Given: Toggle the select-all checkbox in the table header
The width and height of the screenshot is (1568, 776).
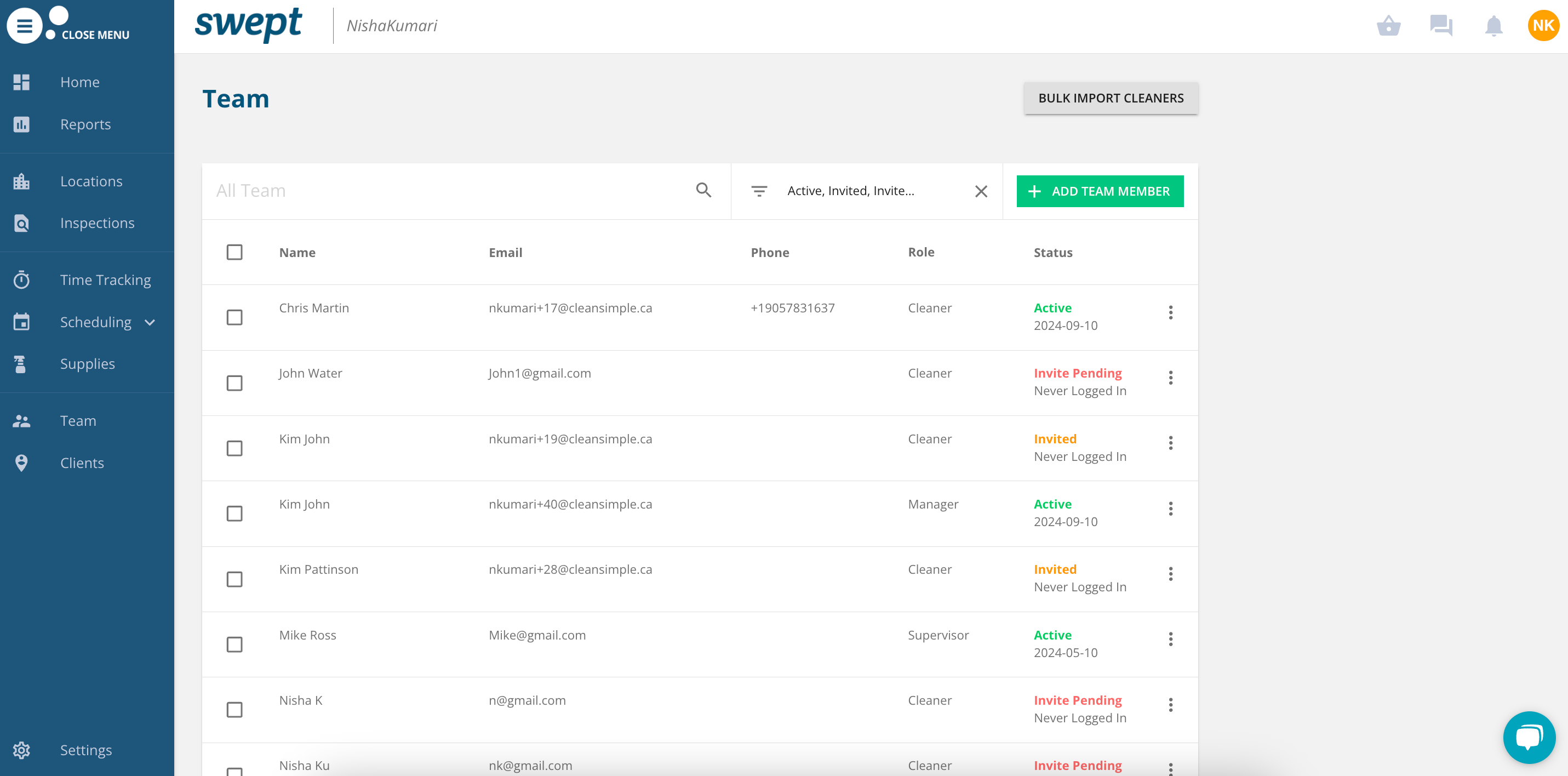Looking at the screenshot, I should coord(234,252).
